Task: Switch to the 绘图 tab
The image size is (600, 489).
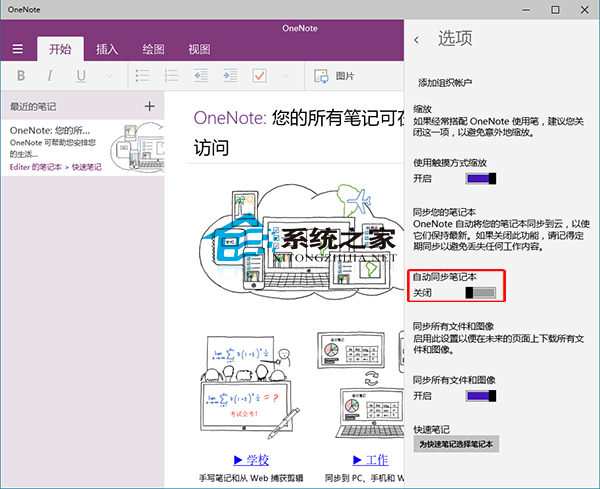Action: (153, 49)
